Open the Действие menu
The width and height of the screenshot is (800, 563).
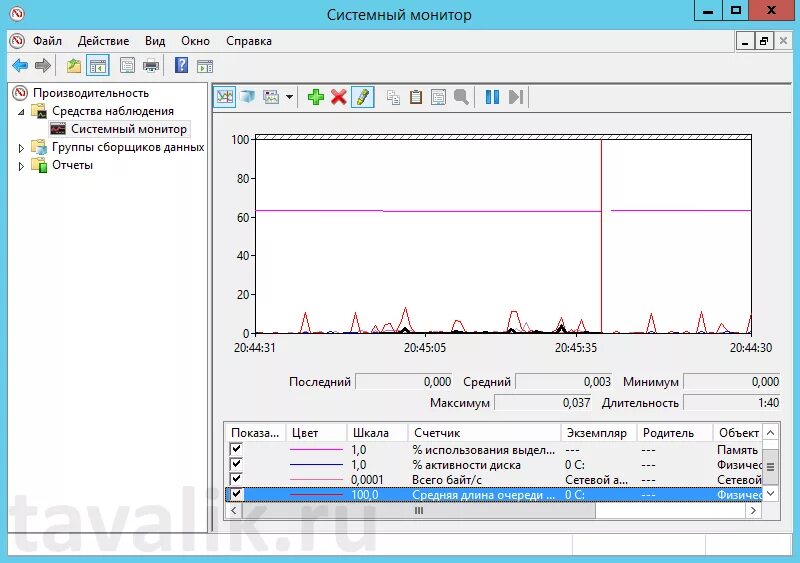[103, 41]
